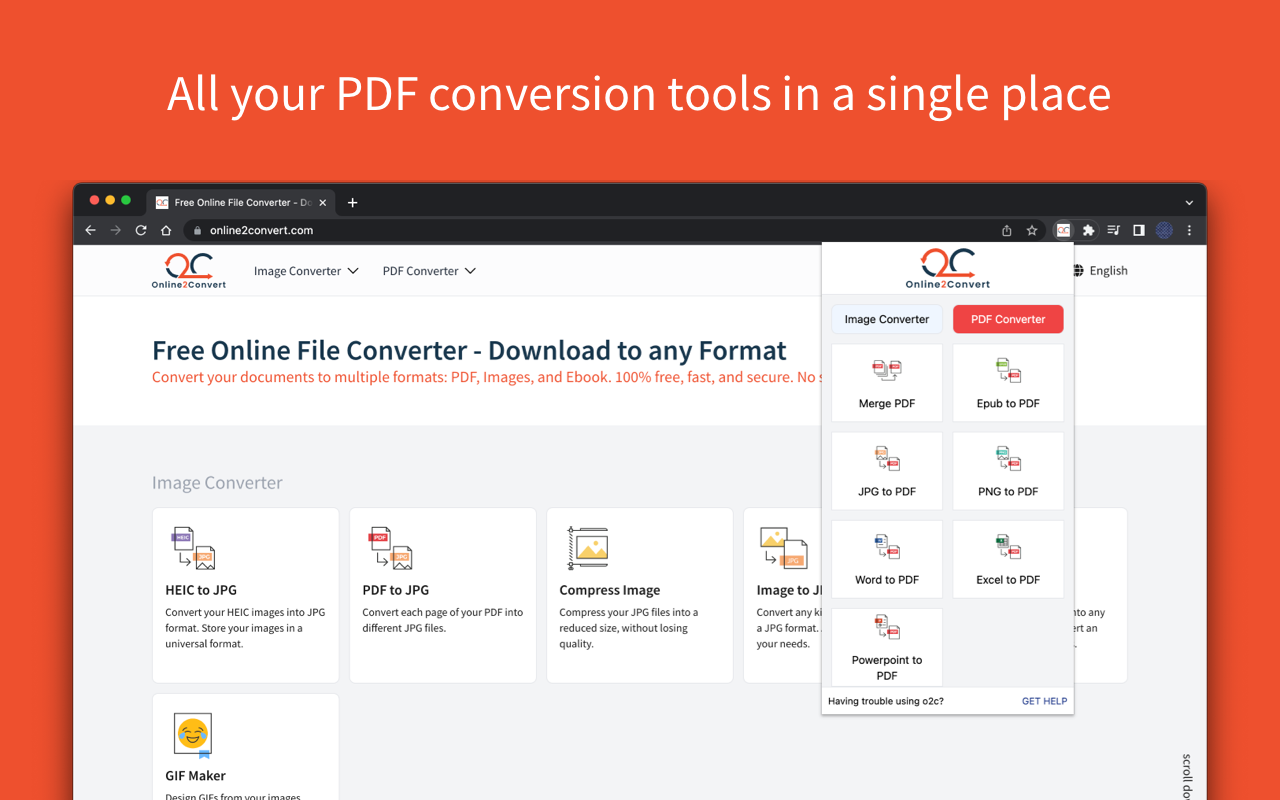Viewport: 1280px width, 800px height.
Task: Click the GET HELP link
Action: 1044,701
